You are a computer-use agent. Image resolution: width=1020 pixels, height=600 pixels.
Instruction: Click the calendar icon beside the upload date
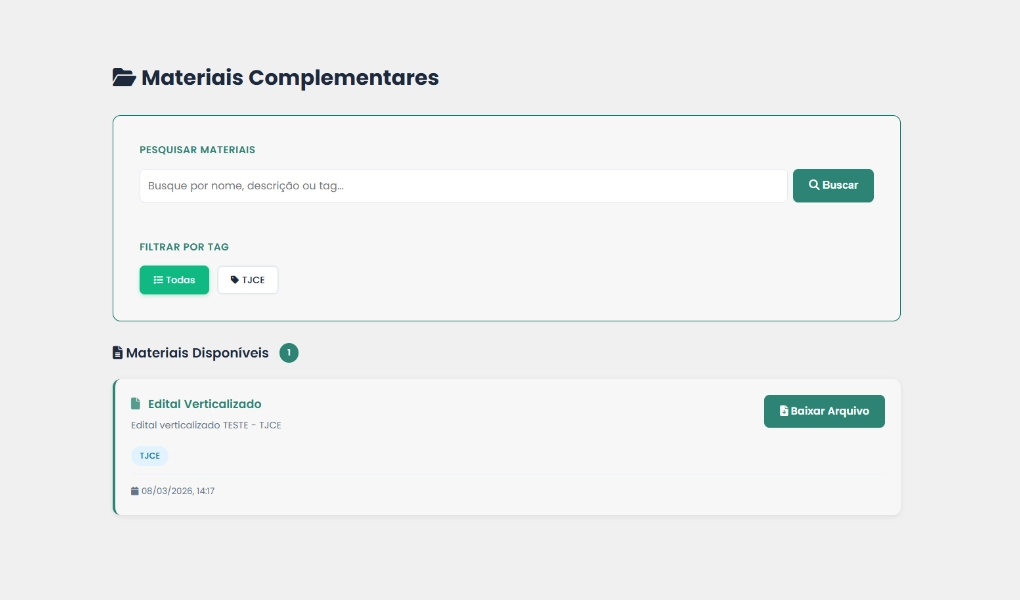pyautogui.click(x=135, y=491)
